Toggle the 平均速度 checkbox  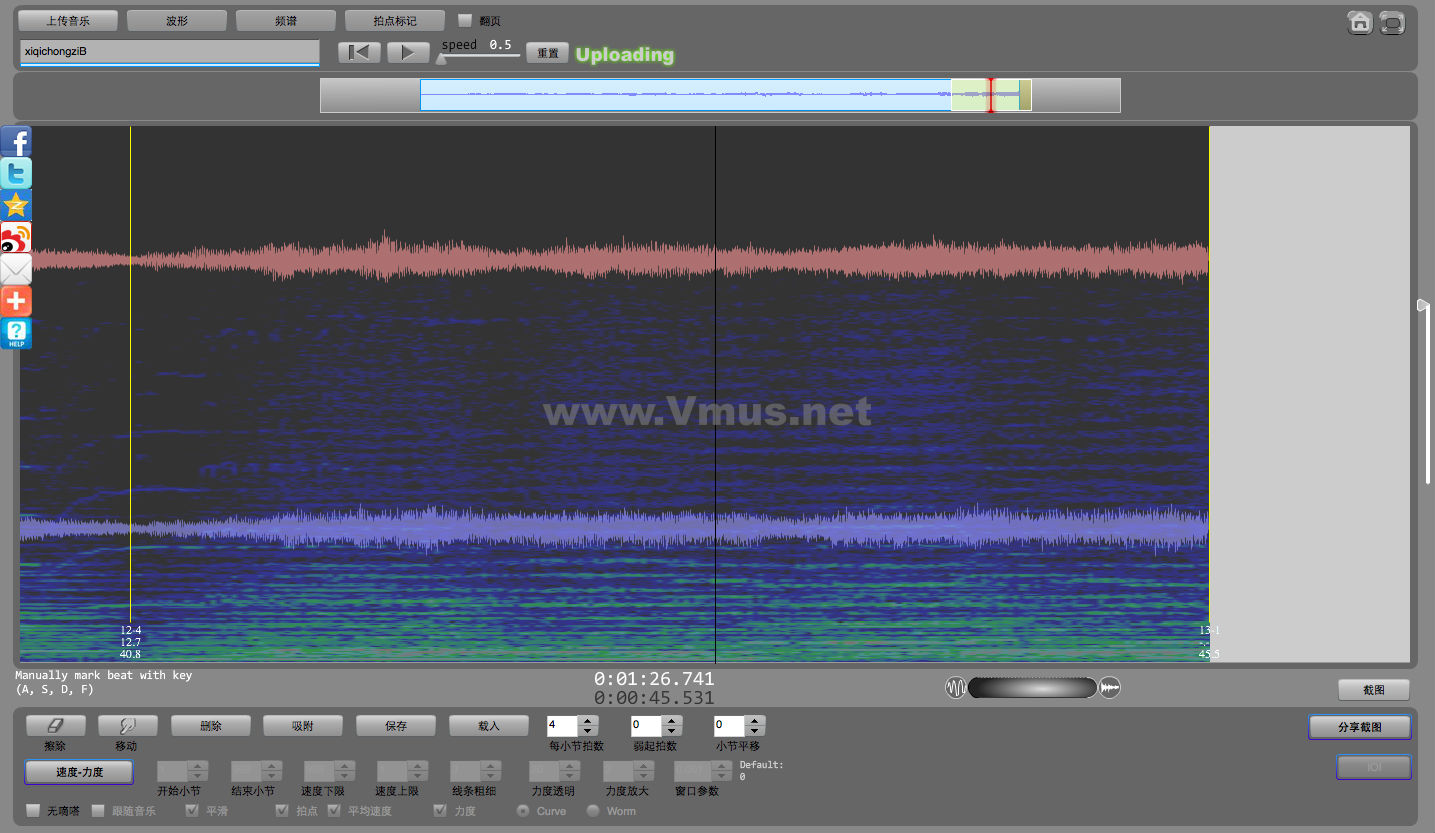pos(334,810)
